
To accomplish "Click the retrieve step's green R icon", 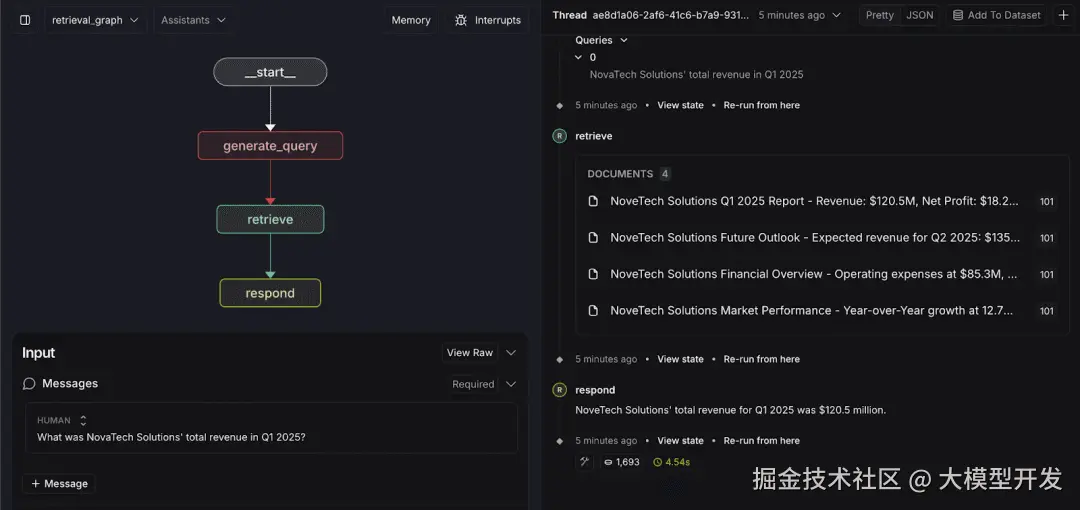I will click(x=559, y=136).
